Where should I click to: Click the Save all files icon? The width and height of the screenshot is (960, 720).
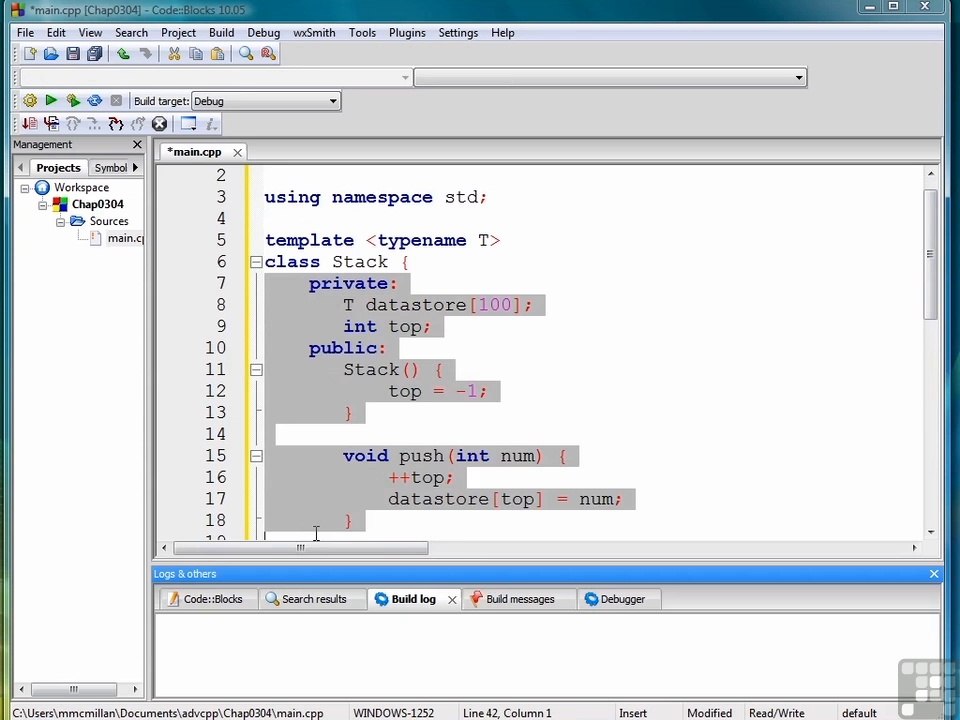pos(94,54)
